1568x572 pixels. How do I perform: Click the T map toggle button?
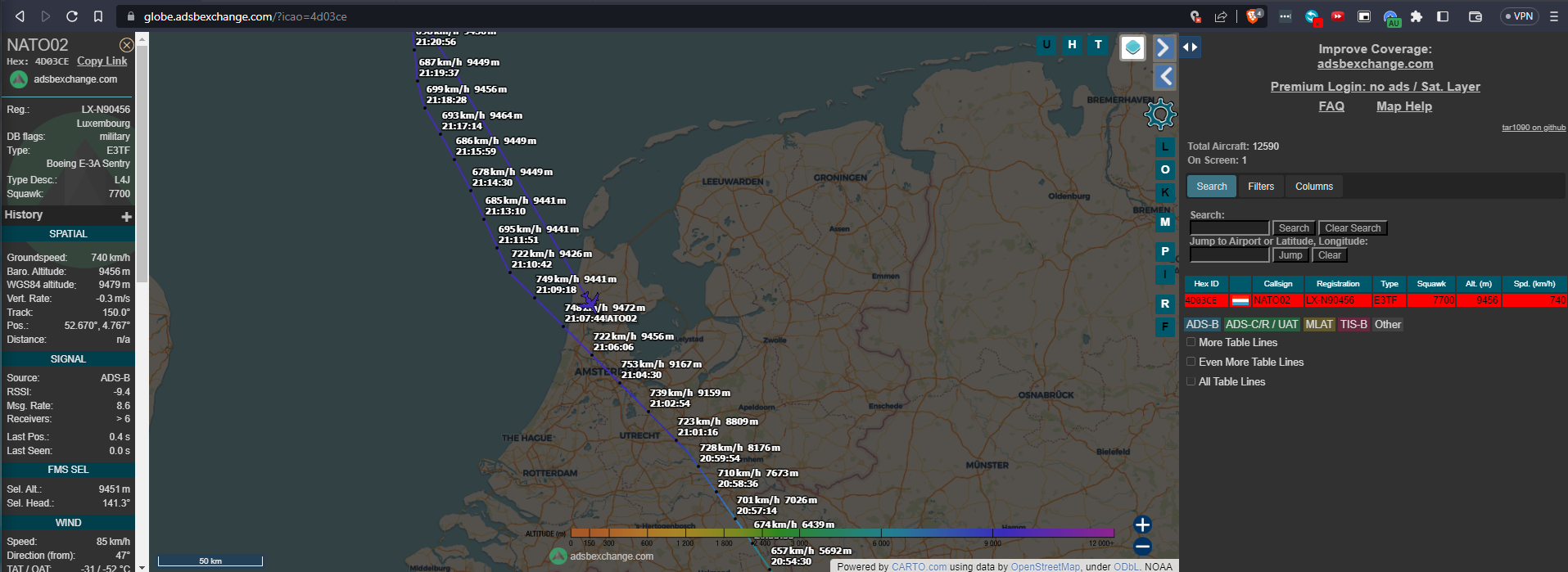tap(1098, 45)
